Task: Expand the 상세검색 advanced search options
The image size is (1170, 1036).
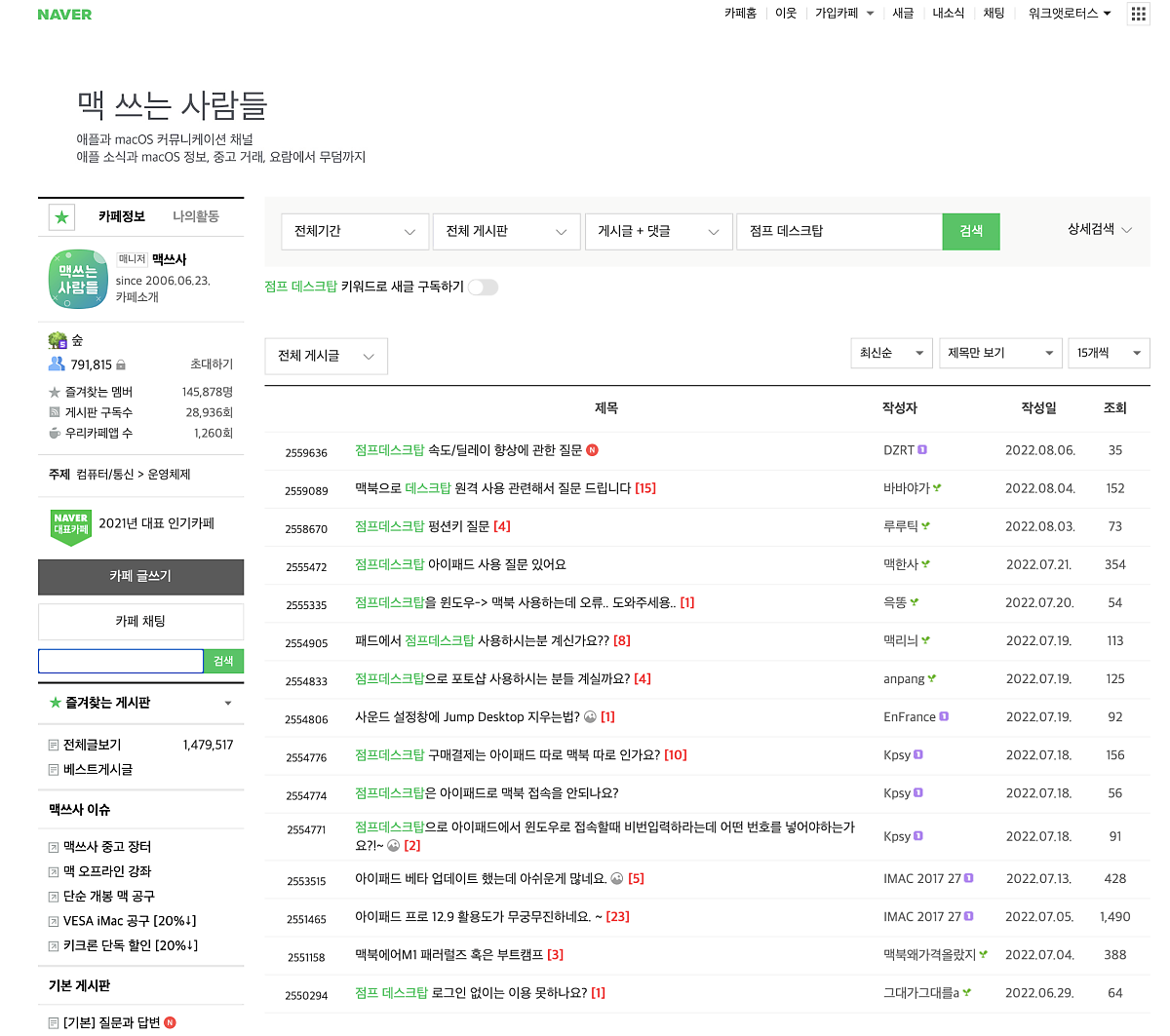Action: pos(1099,229)
